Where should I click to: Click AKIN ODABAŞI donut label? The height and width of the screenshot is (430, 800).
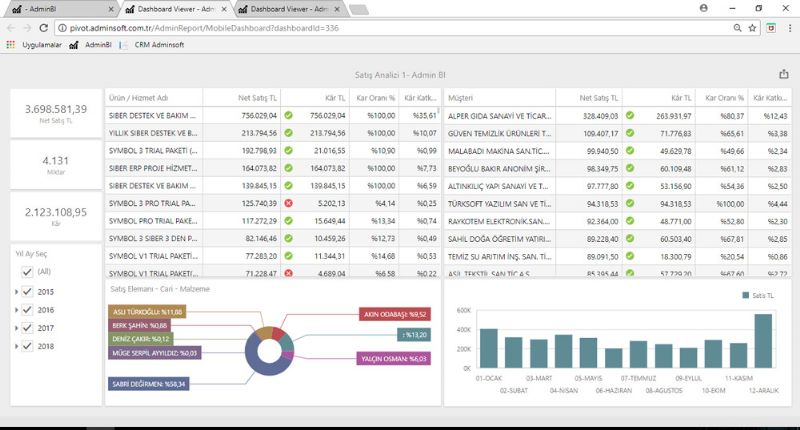[x=395, y=314]
